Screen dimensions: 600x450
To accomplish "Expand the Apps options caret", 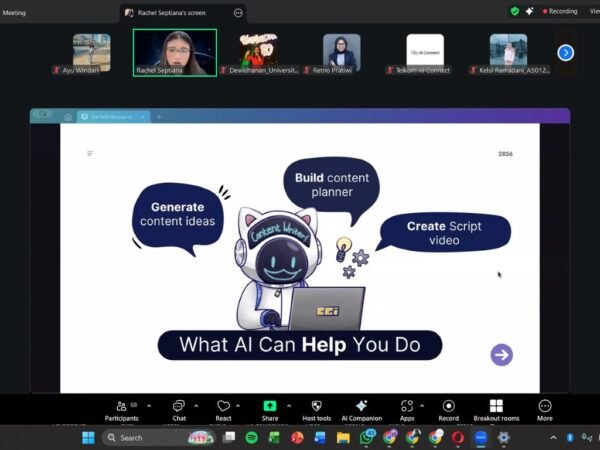I will [x=422, y=406].
